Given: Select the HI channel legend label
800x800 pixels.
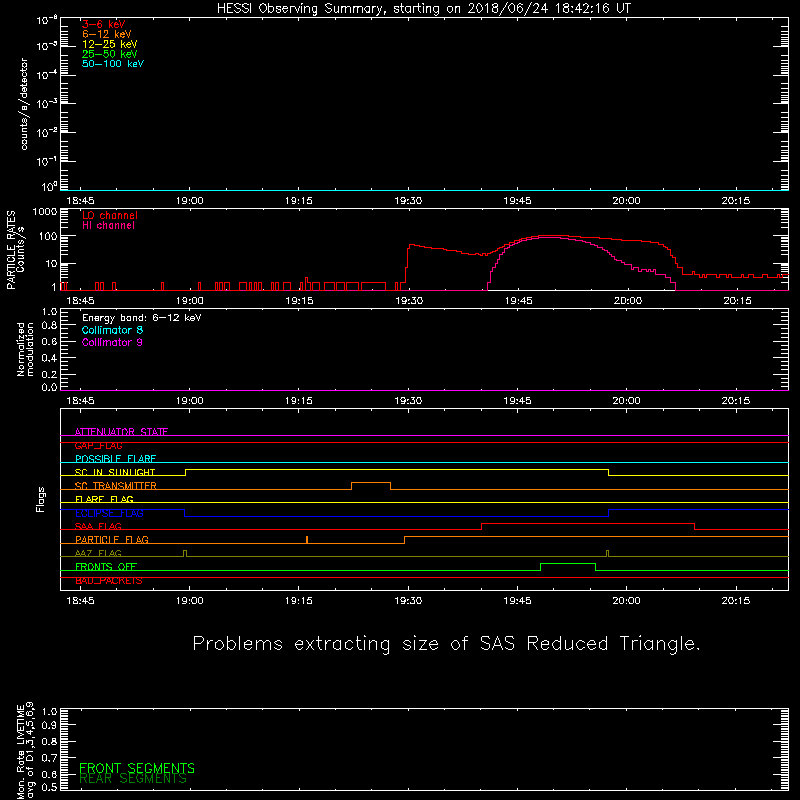Looking at the screenshot, I should pos(108,226).
